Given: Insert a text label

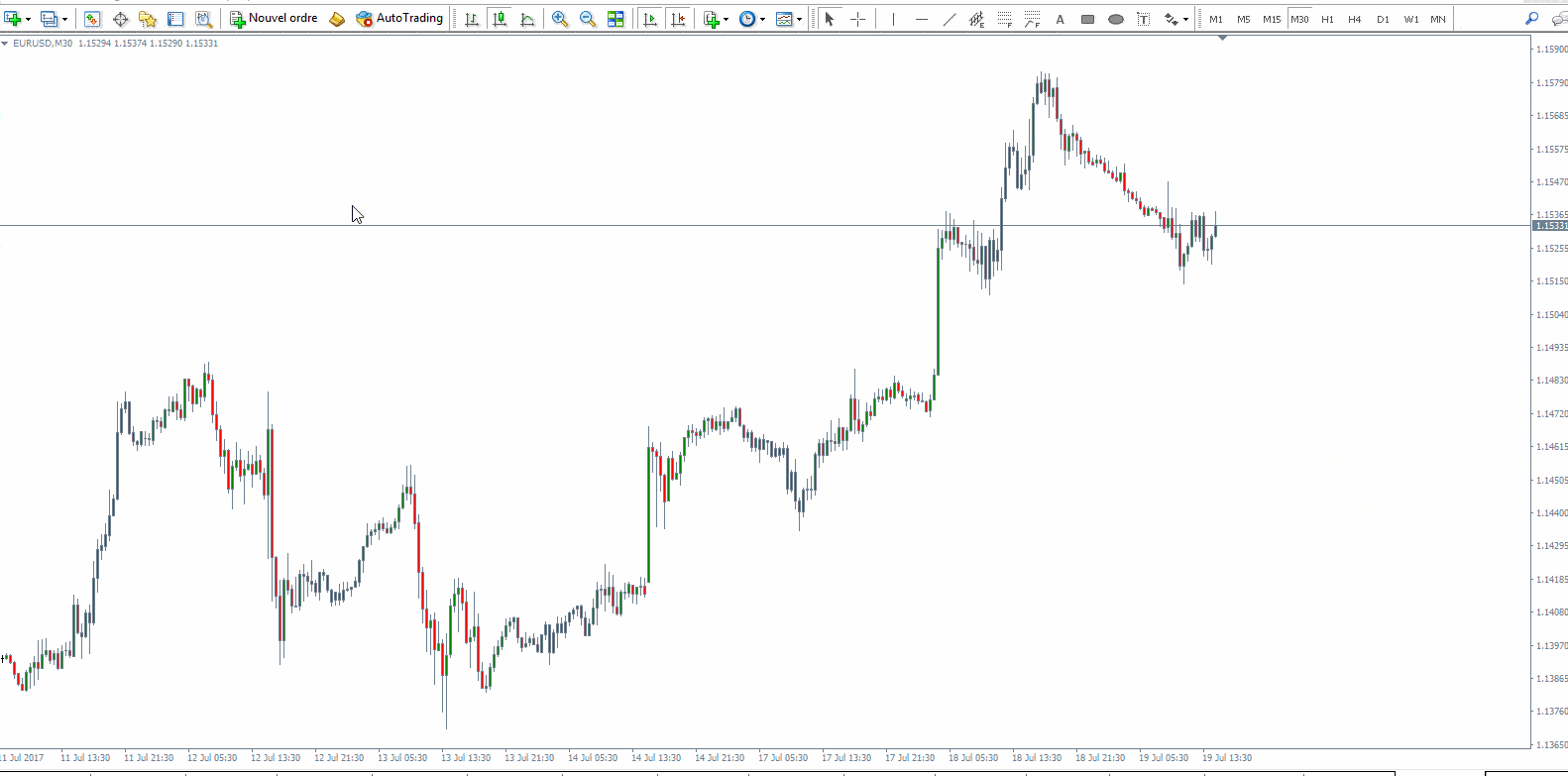Looking at the screenshot, I should click(x=1143, y=19).
